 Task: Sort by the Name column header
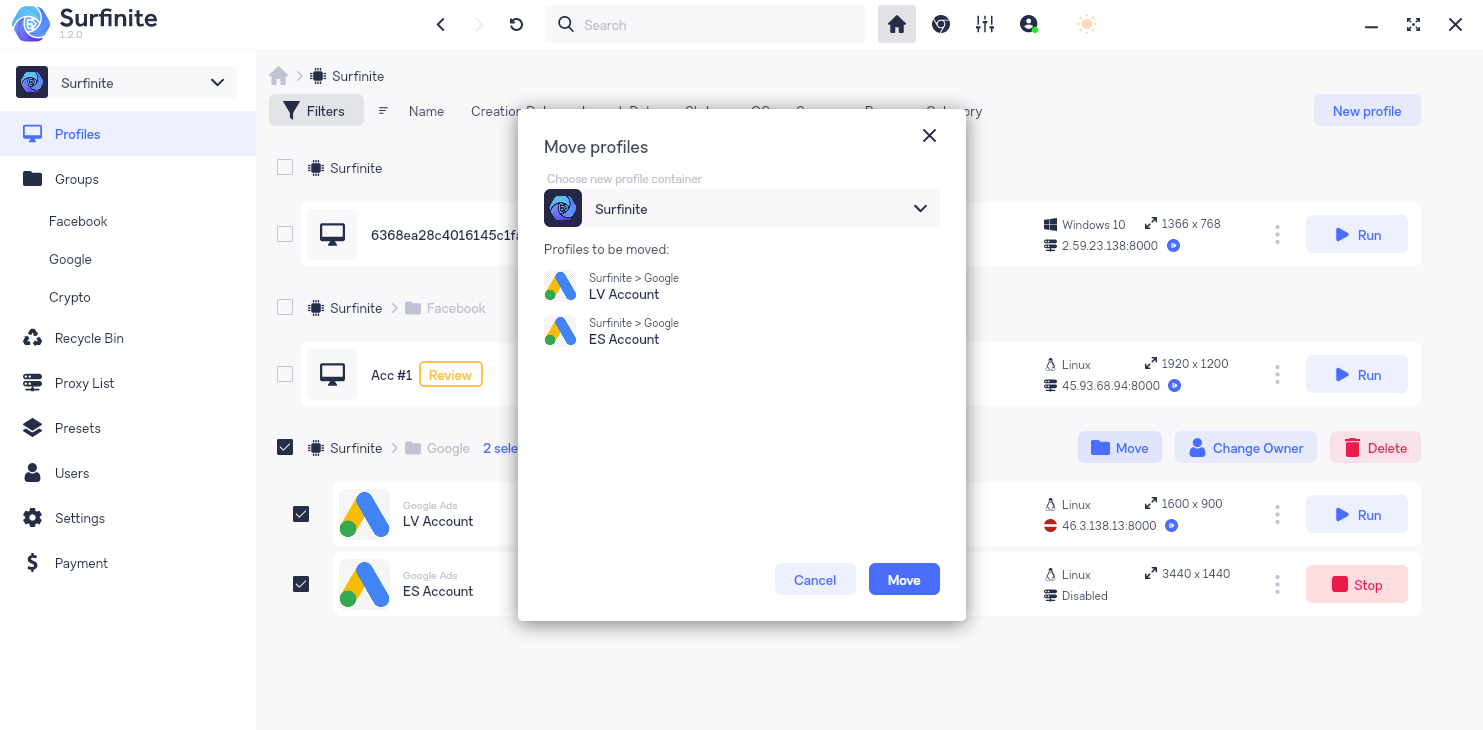426,111
